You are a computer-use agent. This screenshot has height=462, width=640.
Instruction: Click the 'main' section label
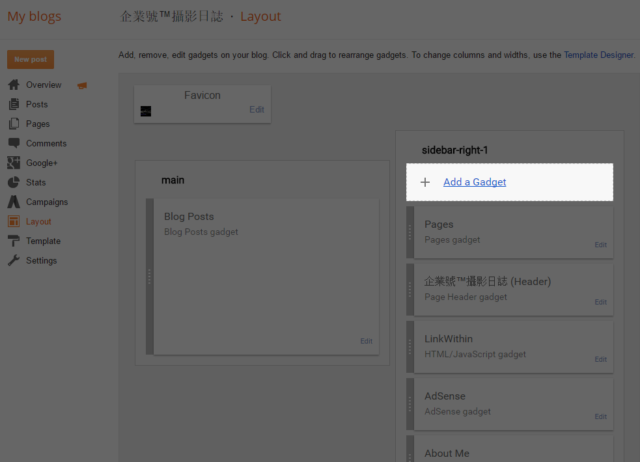tap(173, 180)
